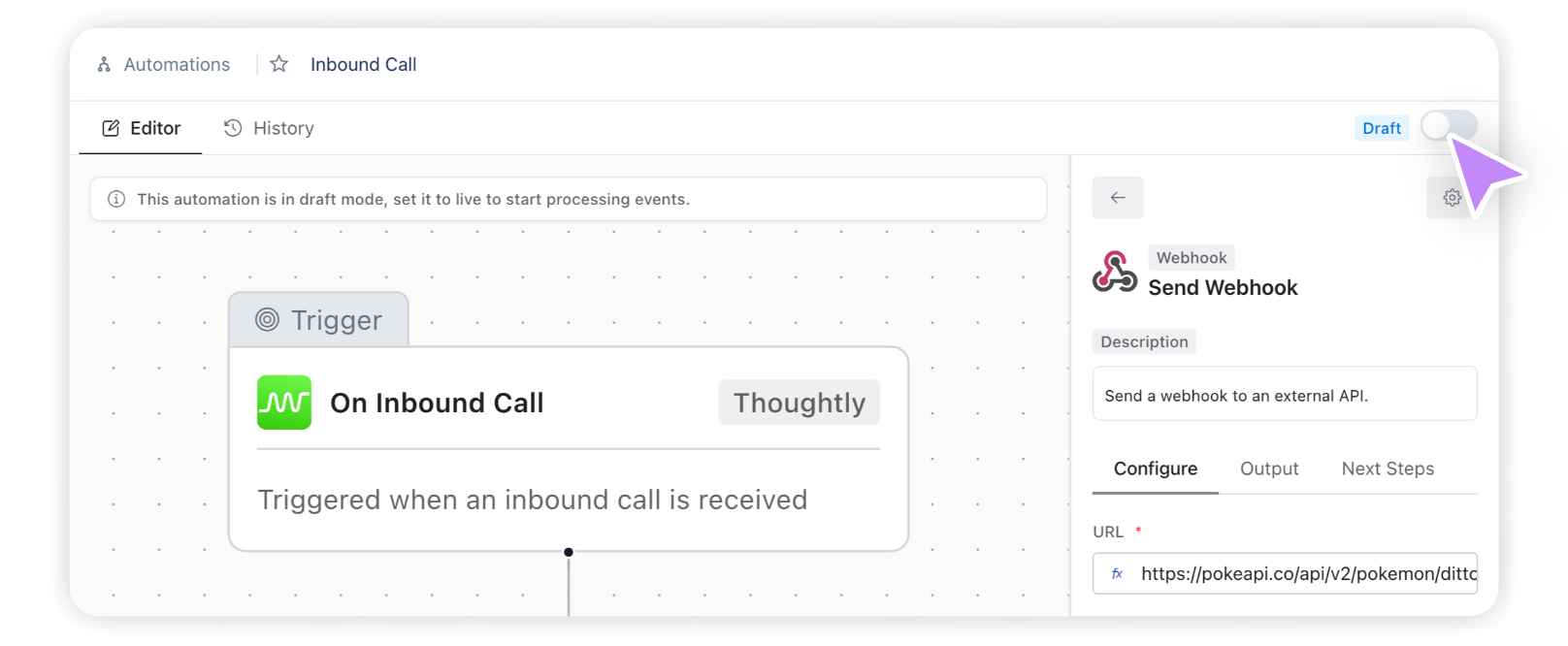Go back using the left arrow button
This screenshot has height=646, width=1568.
pos(1118,197)
